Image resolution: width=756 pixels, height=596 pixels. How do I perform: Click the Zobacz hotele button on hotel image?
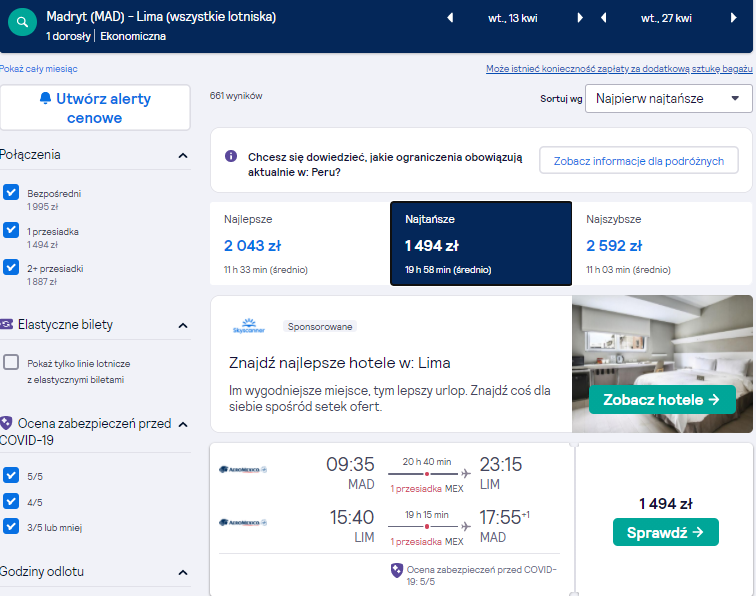click(x=662, y=399)
